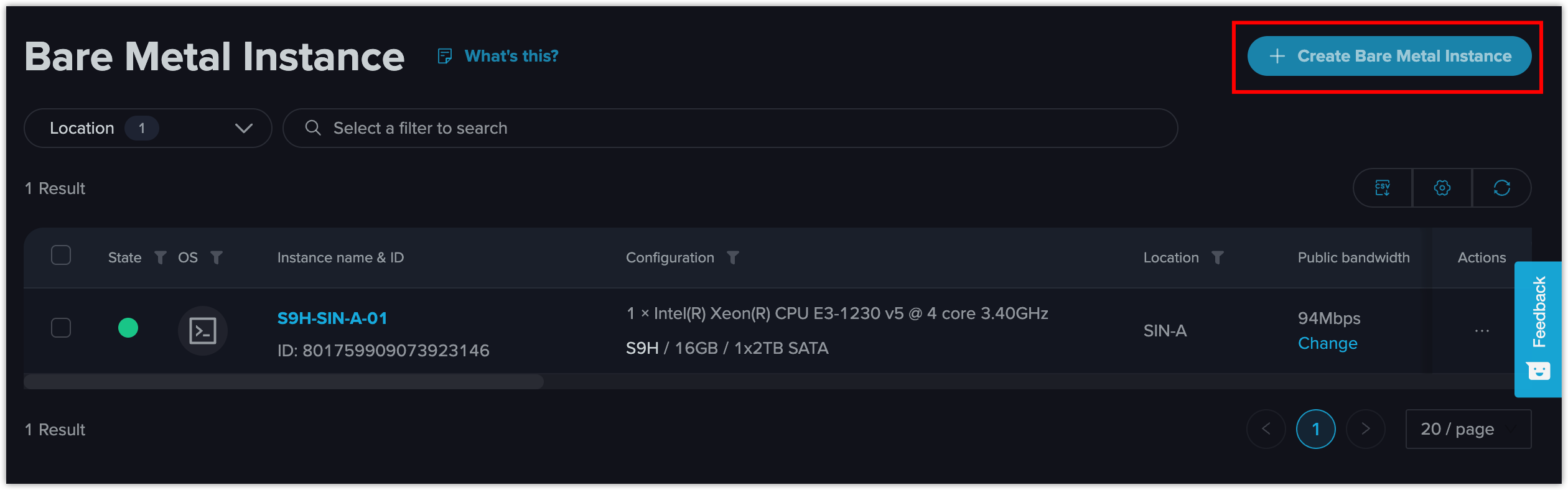
Task: Click the OS column filter icon
Action: 217,257
